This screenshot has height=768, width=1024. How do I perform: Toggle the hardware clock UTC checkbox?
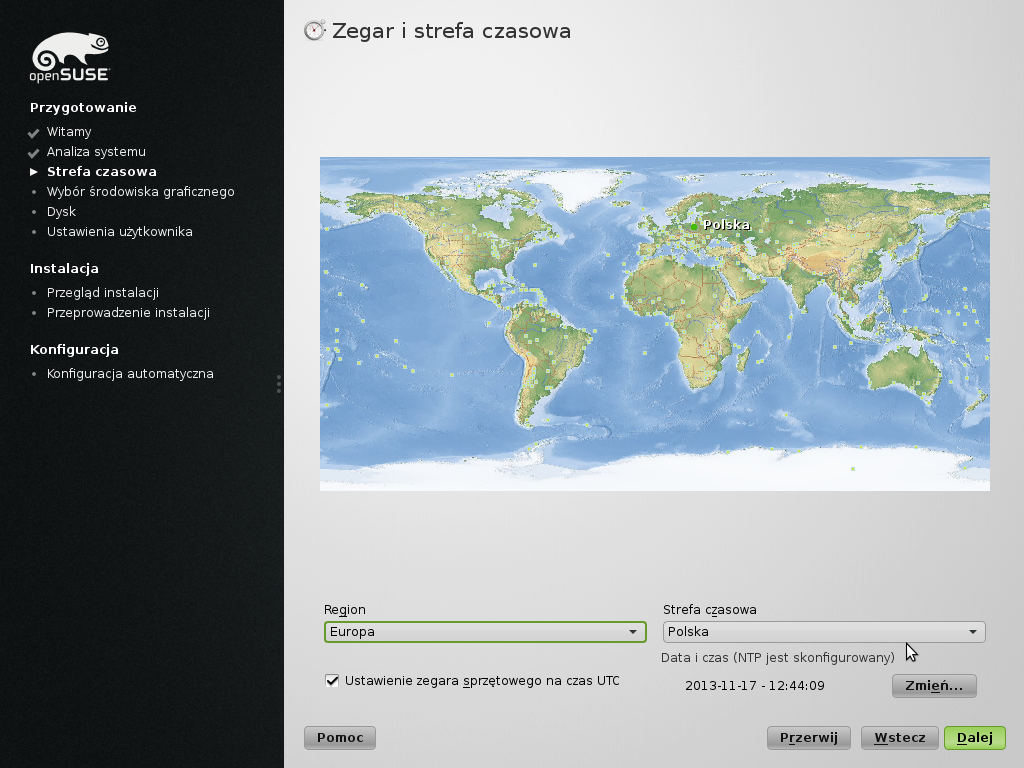pos(332,681)
